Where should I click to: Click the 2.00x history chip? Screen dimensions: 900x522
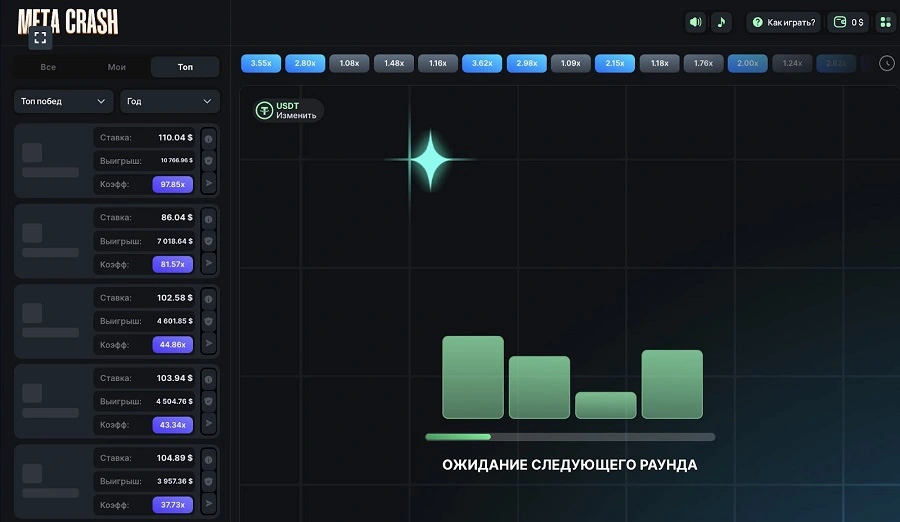pyautogui.click(x=747, y=63)
